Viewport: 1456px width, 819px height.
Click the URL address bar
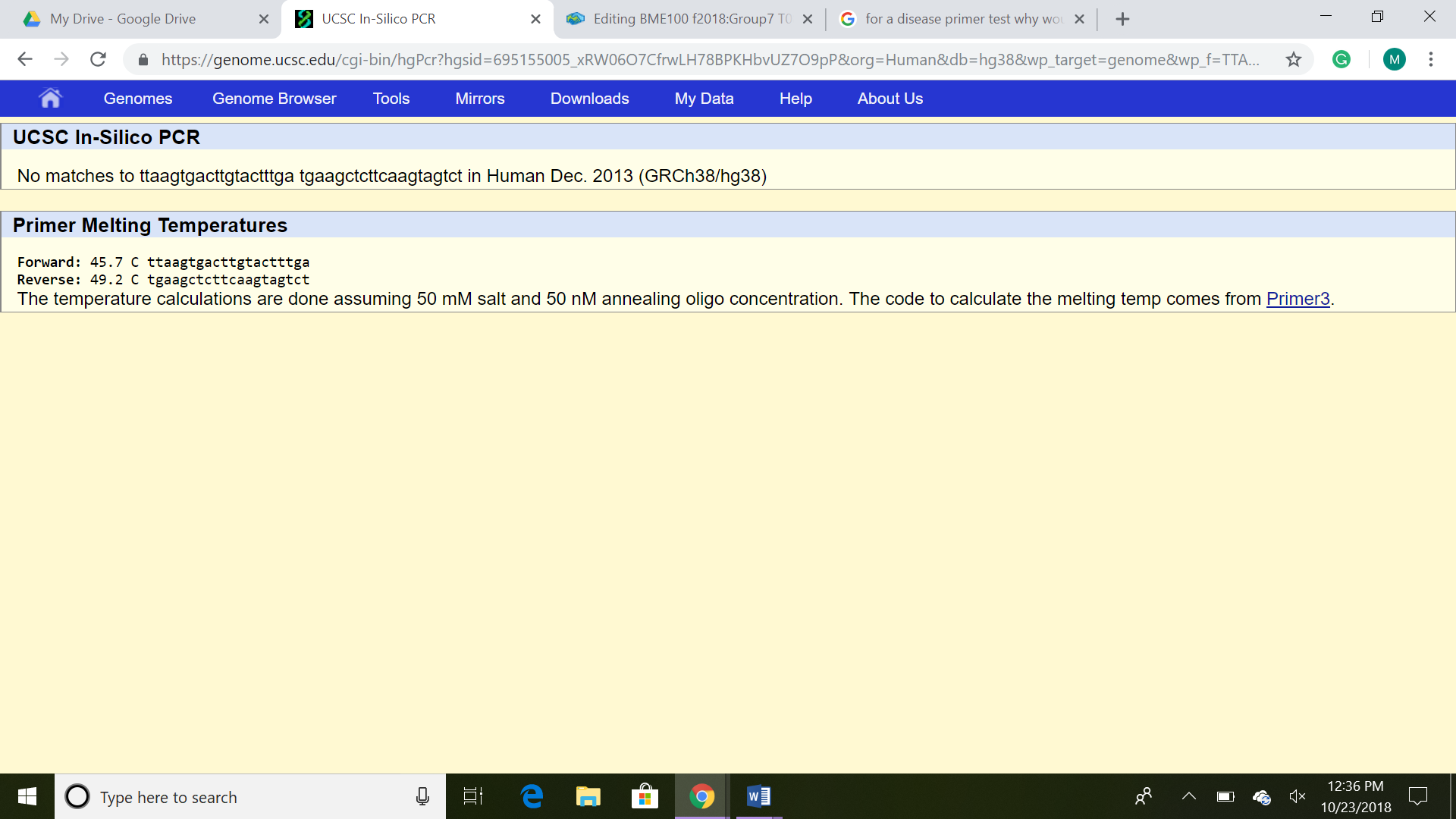(709, 59)
